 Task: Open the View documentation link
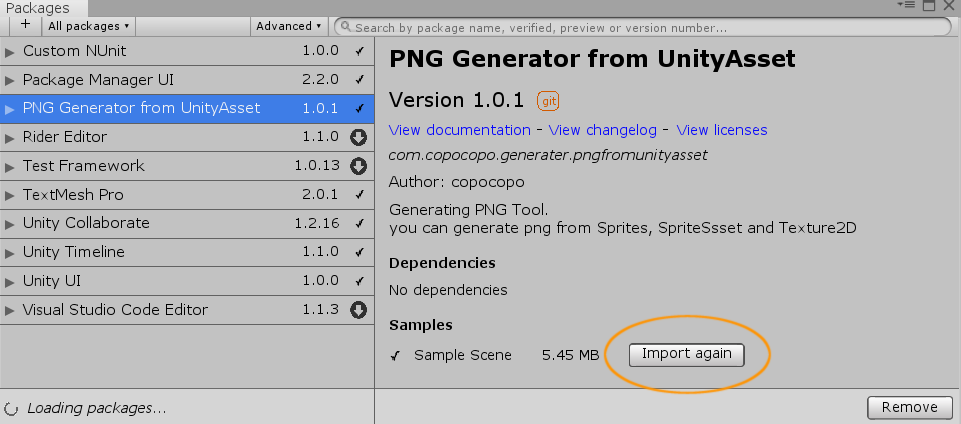tap(459, 130)
